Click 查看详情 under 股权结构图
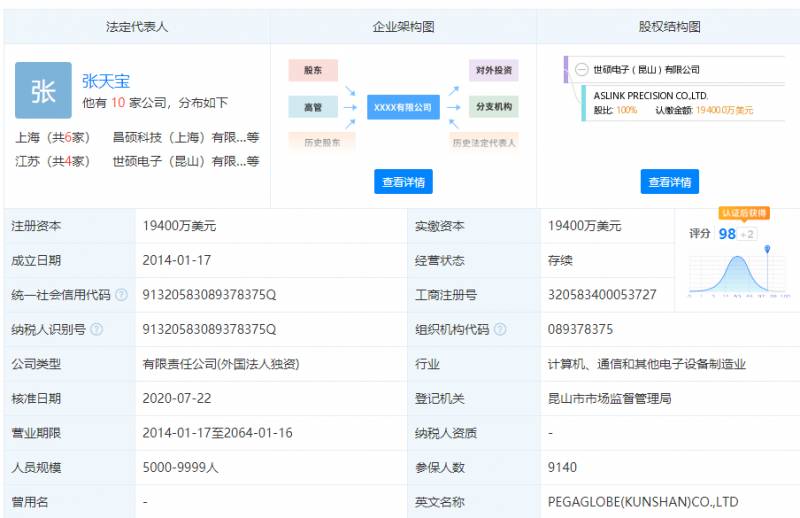 click(669, 182)
